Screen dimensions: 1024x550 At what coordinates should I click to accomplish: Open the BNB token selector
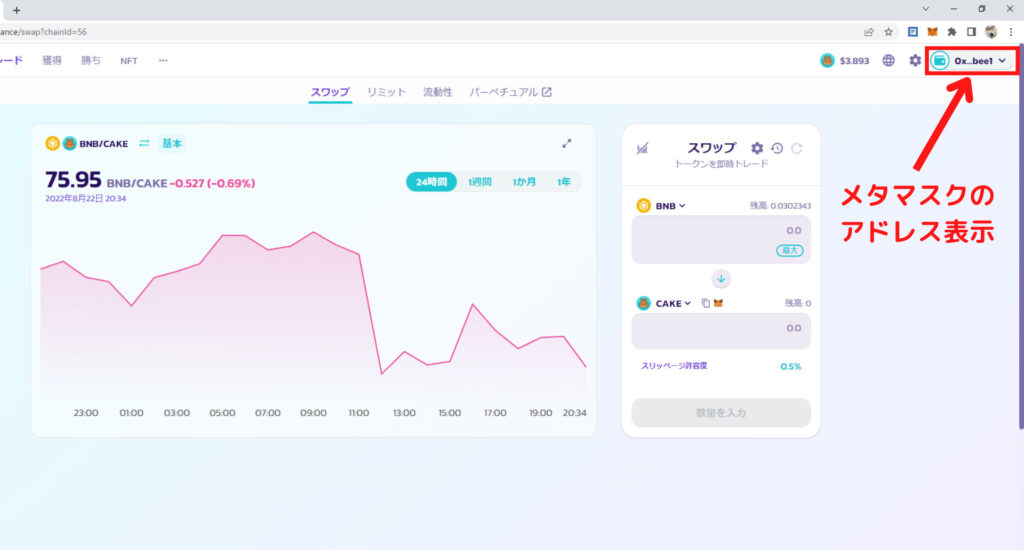tap(662, 206)
